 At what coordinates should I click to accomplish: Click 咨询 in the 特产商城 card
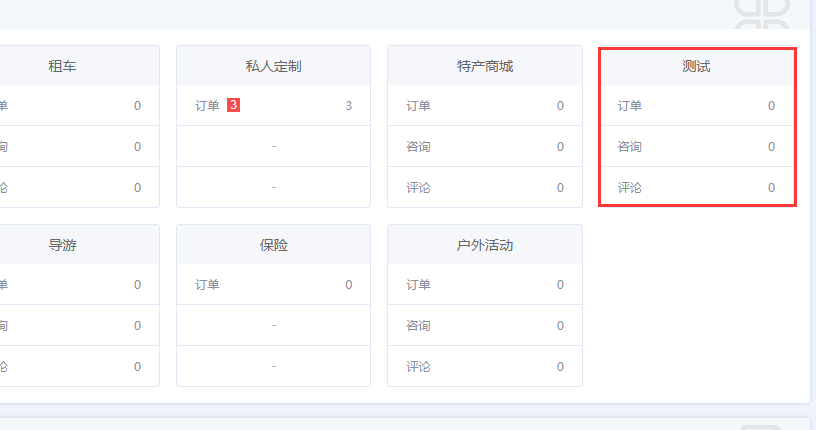[418, 147]
